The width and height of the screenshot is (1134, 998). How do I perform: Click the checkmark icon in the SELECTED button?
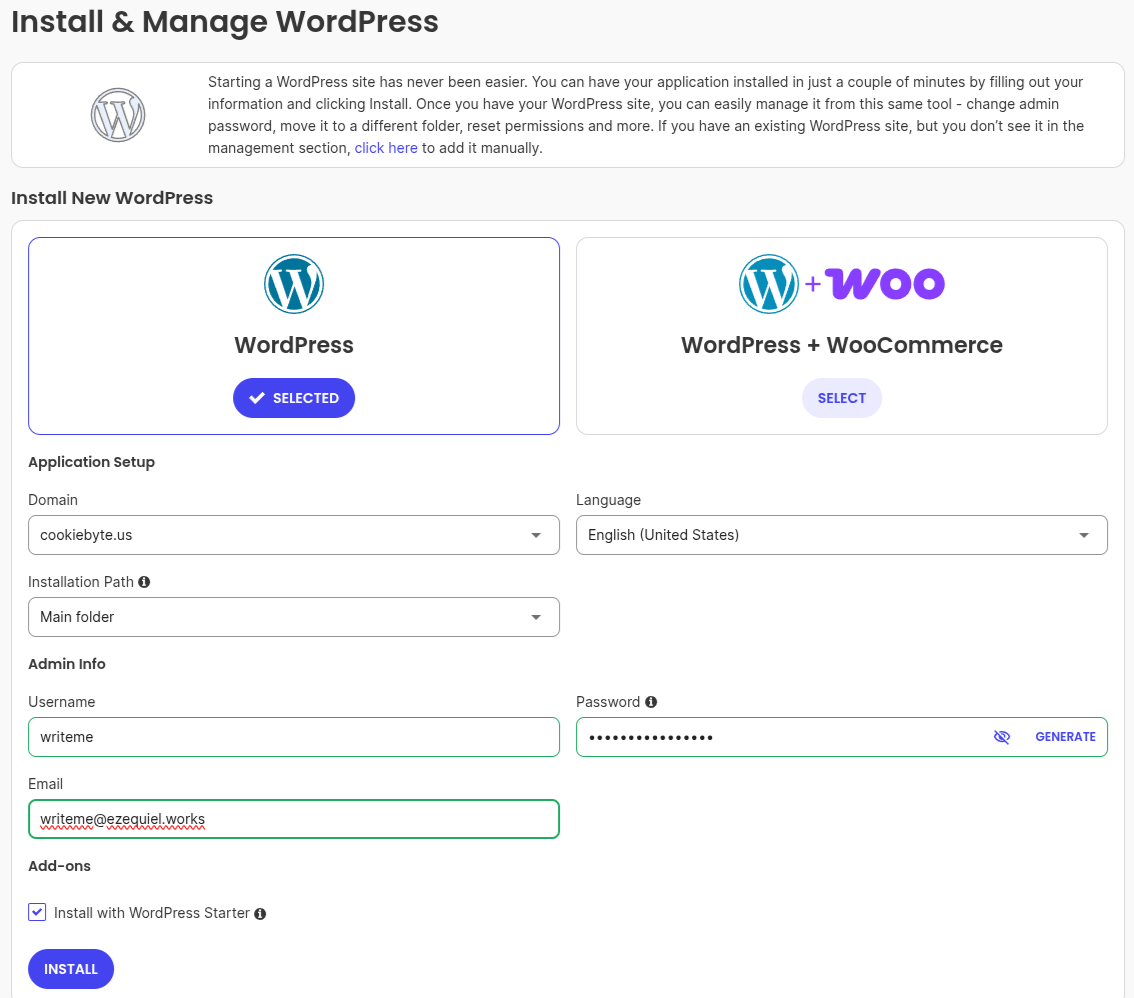(257, 398)
